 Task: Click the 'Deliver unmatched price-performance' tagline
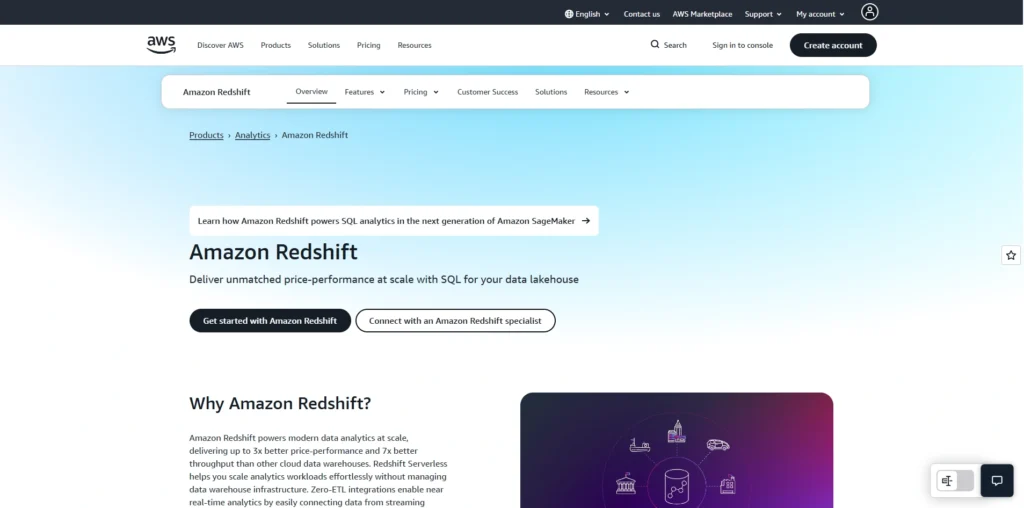click(x=384, y=279)
